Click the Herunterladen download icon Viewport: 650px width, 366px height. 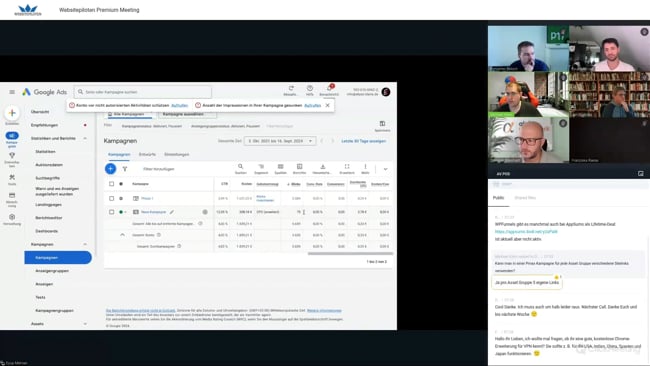[x=323, y=167]
